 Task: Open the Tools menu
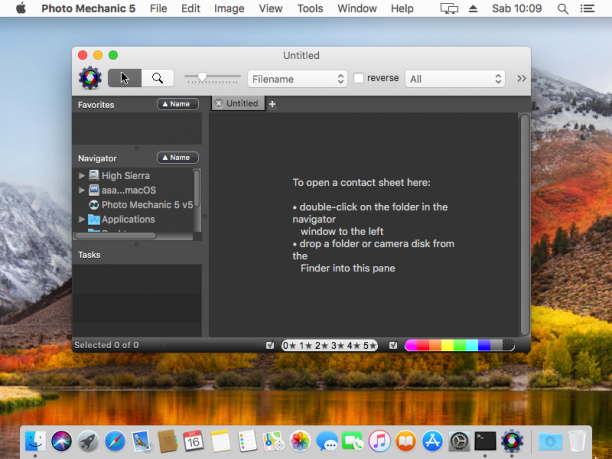(x=310, y=8)
